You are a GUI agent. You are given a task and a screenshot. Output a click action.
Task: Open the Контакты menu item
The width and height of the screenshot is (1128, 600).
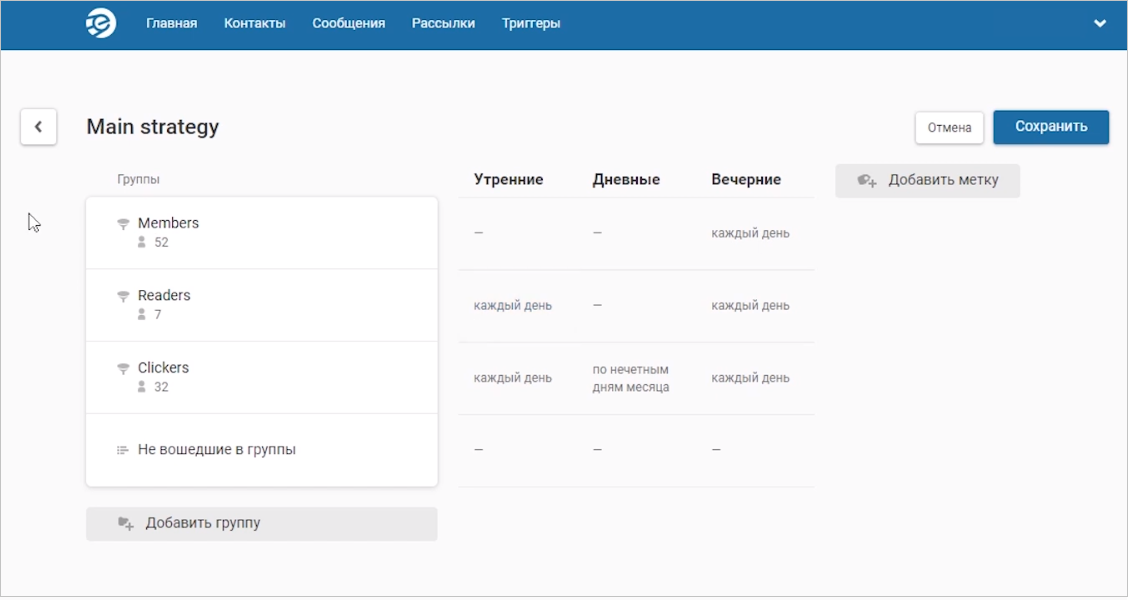(x=254, y=23)
